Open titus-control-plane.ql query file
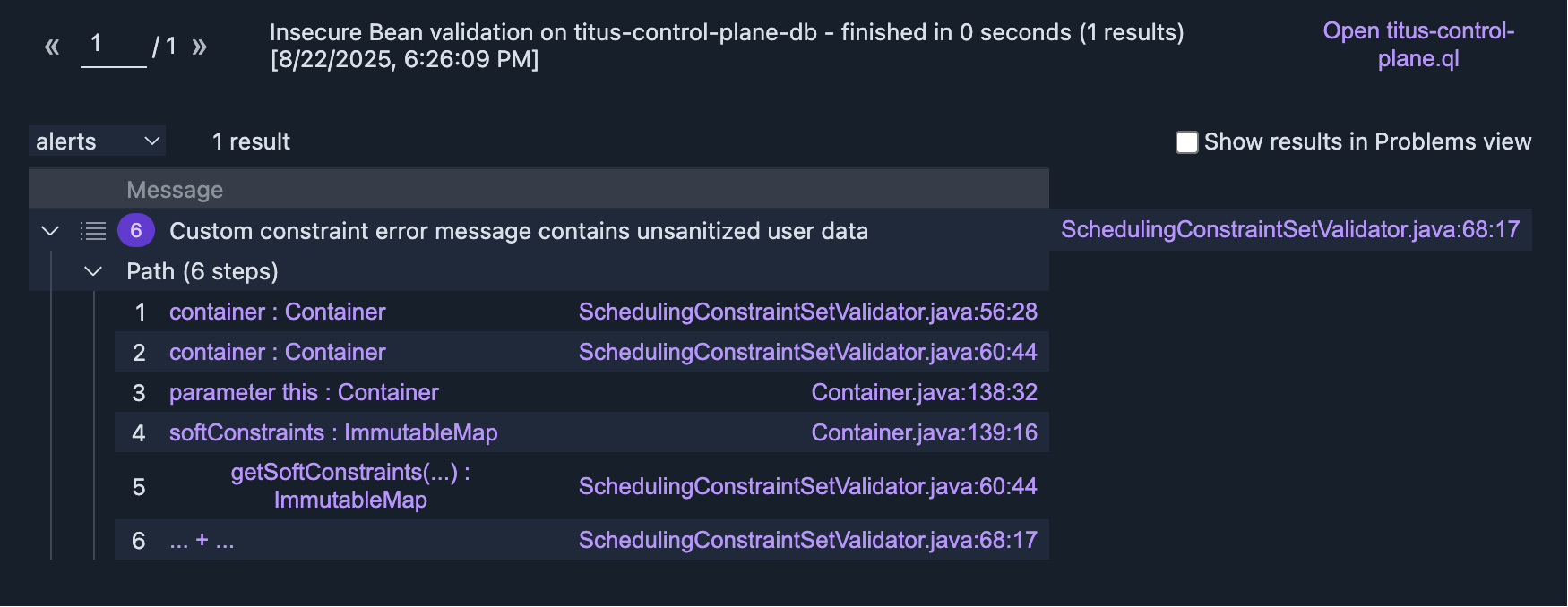 1418,45
